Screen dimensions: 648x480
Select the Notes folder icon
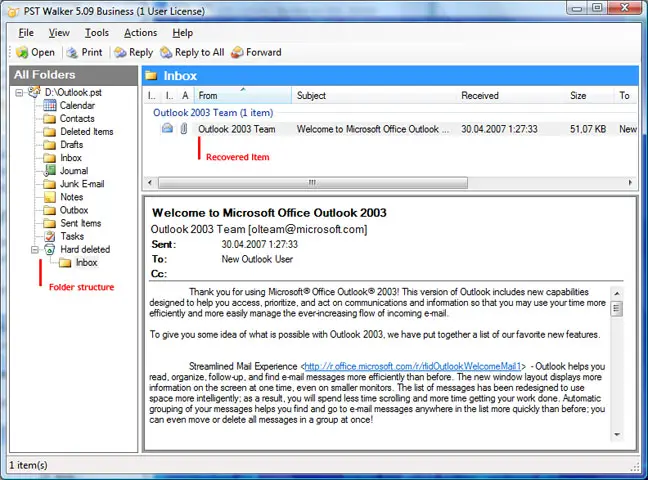point(50,197)
